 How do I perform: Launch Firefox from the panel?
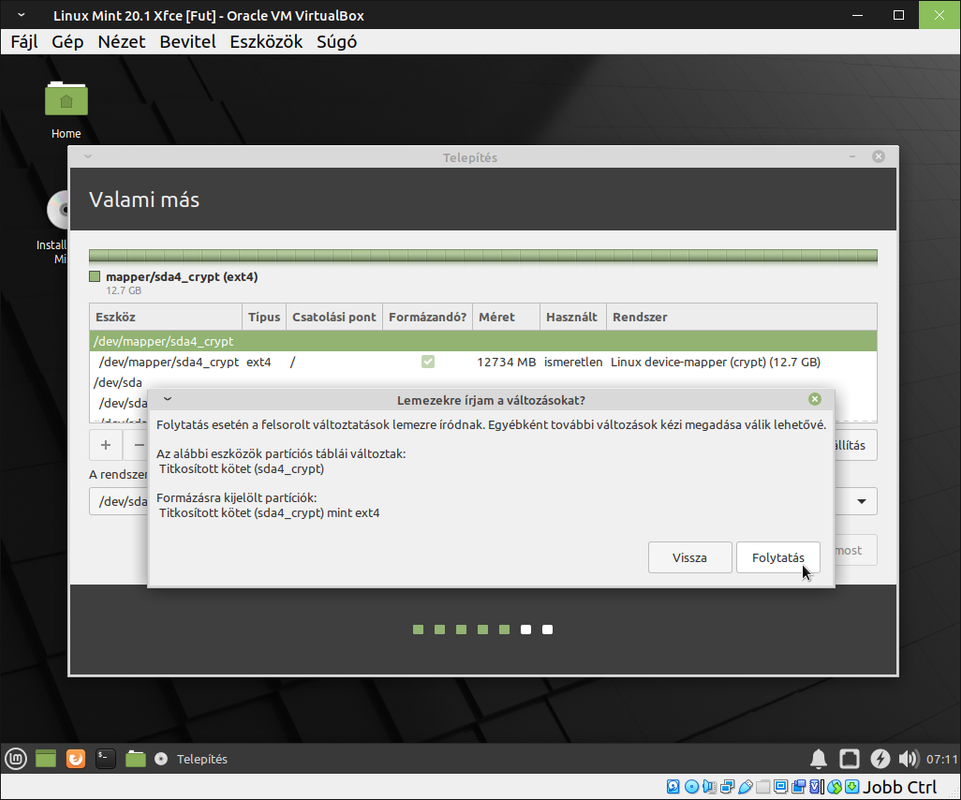[75, 759]
